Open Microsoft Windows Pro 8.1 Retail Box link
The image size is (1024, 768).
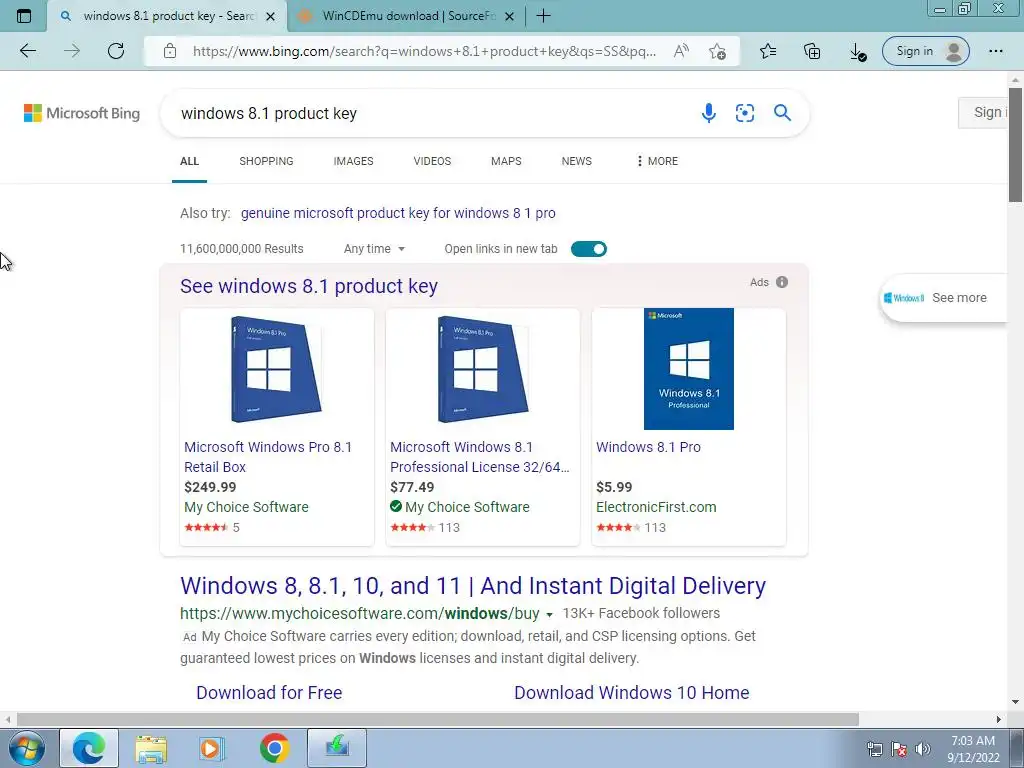[x=268, y=457]
